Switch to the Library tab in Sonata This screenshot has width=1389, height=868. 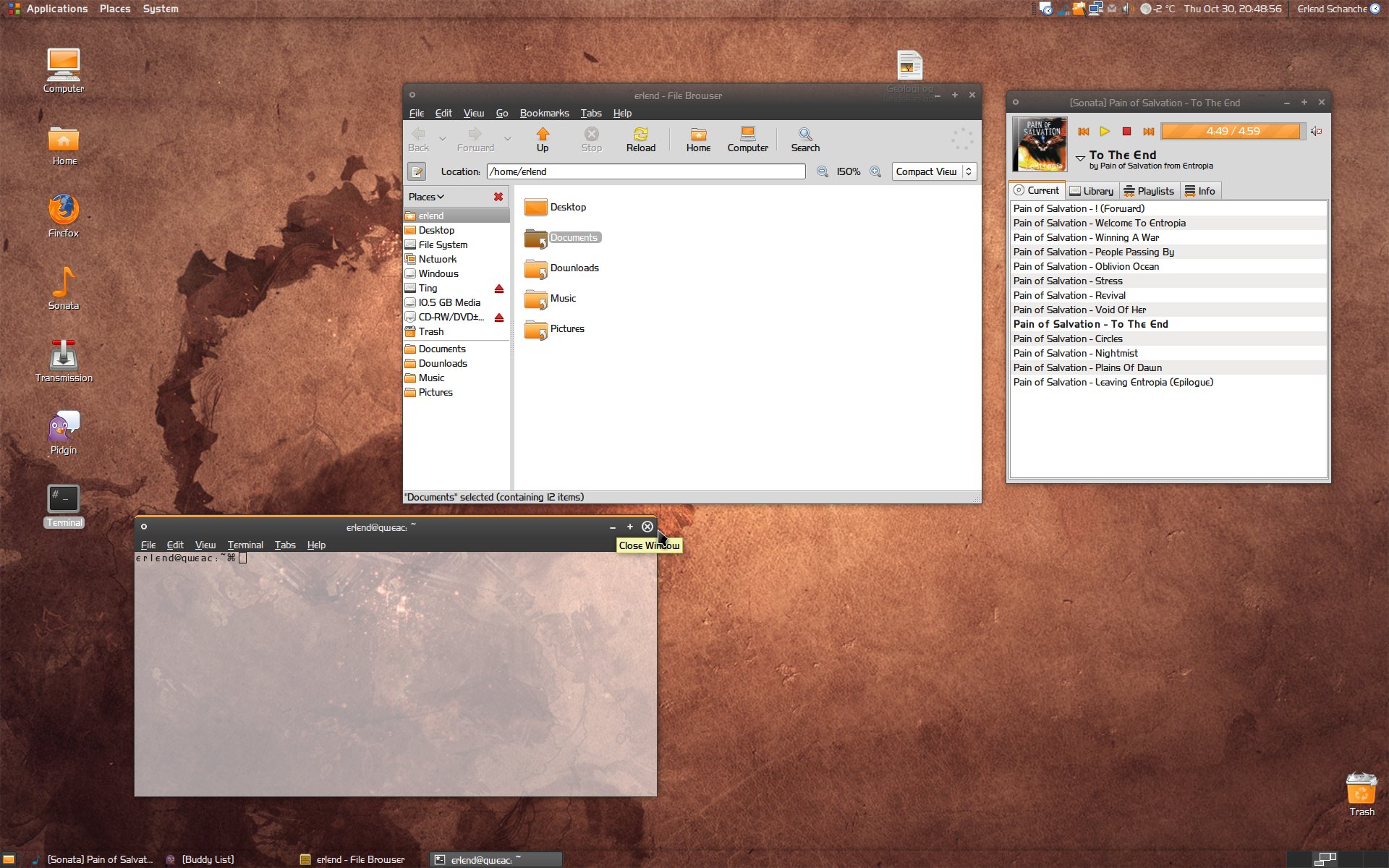[x=1092, y=191]
